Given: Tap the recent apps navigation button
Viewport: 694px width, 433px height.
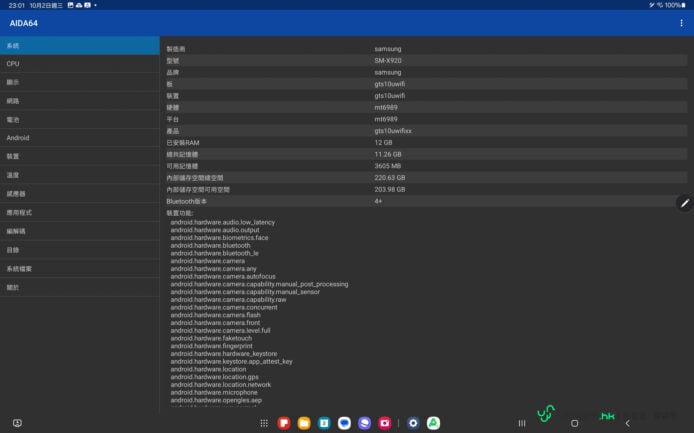Looking at the screenshot, I should [522, 423].
